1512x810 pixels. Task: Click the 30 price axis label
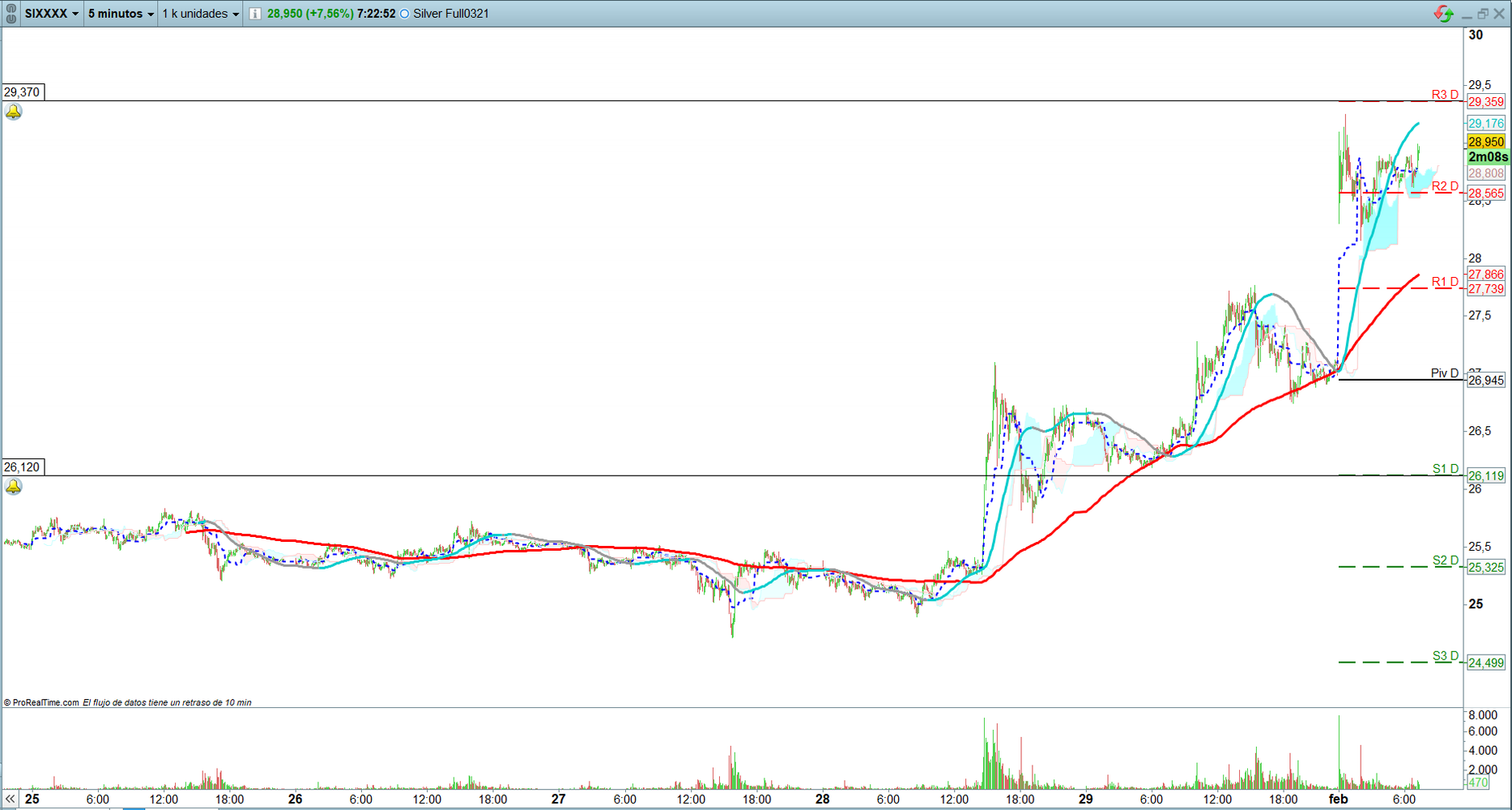coord(1476,35)
